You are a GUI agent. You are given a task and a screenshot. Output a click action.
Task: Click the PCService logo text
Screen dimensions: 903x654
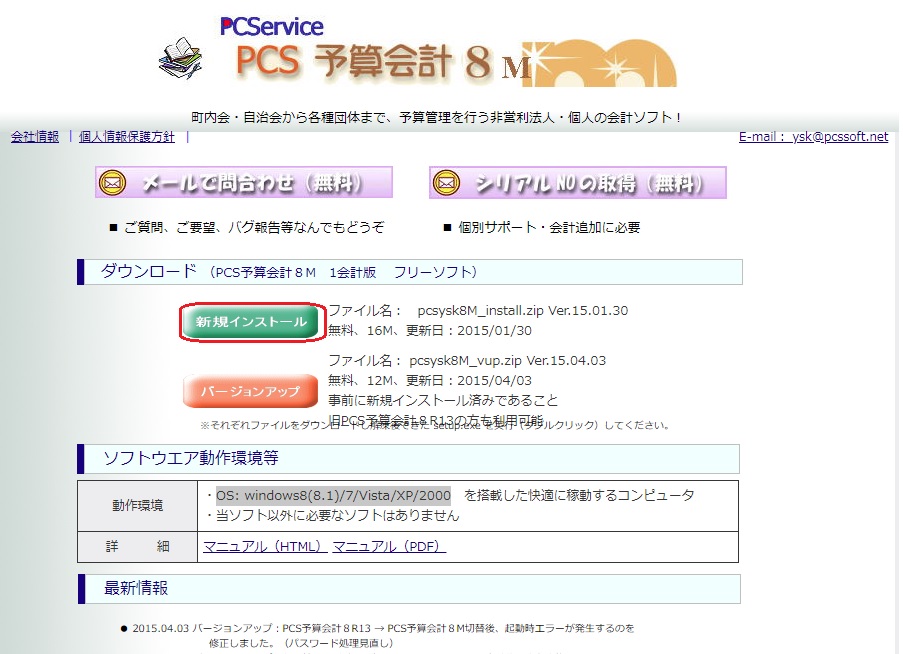(270, 25)
